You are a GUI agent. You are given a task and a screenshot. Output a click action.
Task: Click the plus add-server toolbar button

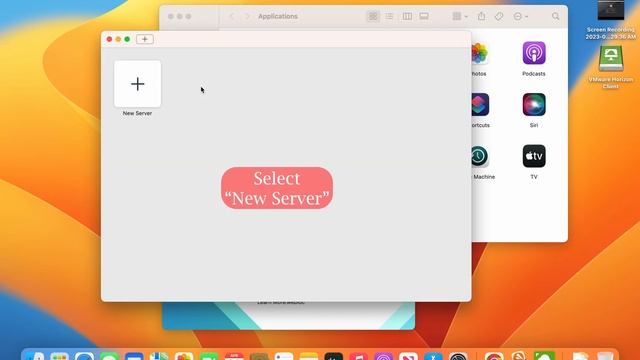pyautogui.click(x=145, y=39)
